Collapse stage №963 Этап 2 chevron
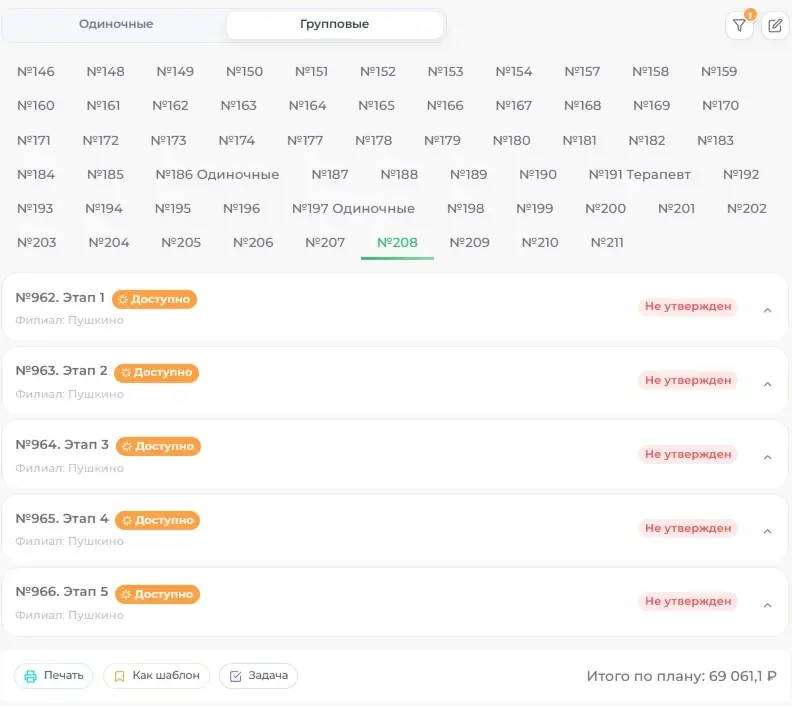 (x=767, y=384)
